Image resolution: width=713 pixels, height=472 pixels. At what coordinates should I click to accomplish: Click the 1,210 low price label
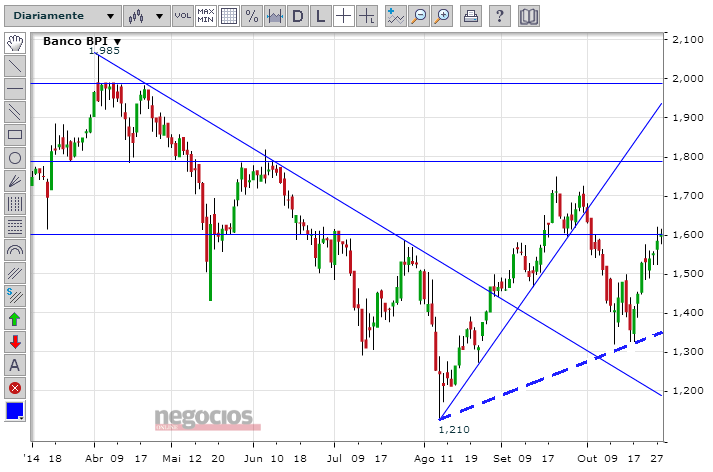tap(454, 429)
